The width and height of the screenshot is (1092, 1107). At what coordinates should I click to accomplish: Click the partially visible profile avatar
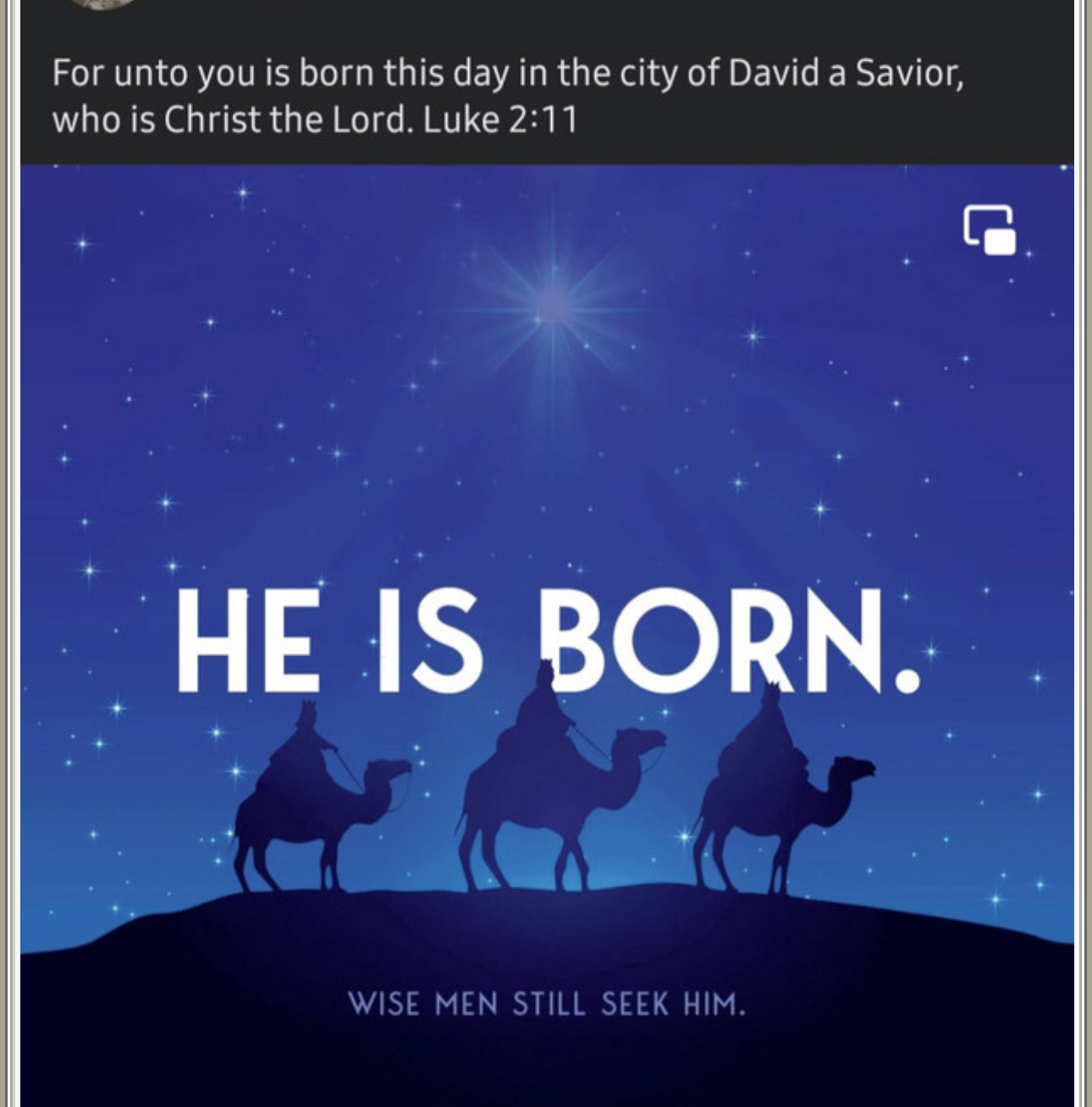(x=102, y=3)
